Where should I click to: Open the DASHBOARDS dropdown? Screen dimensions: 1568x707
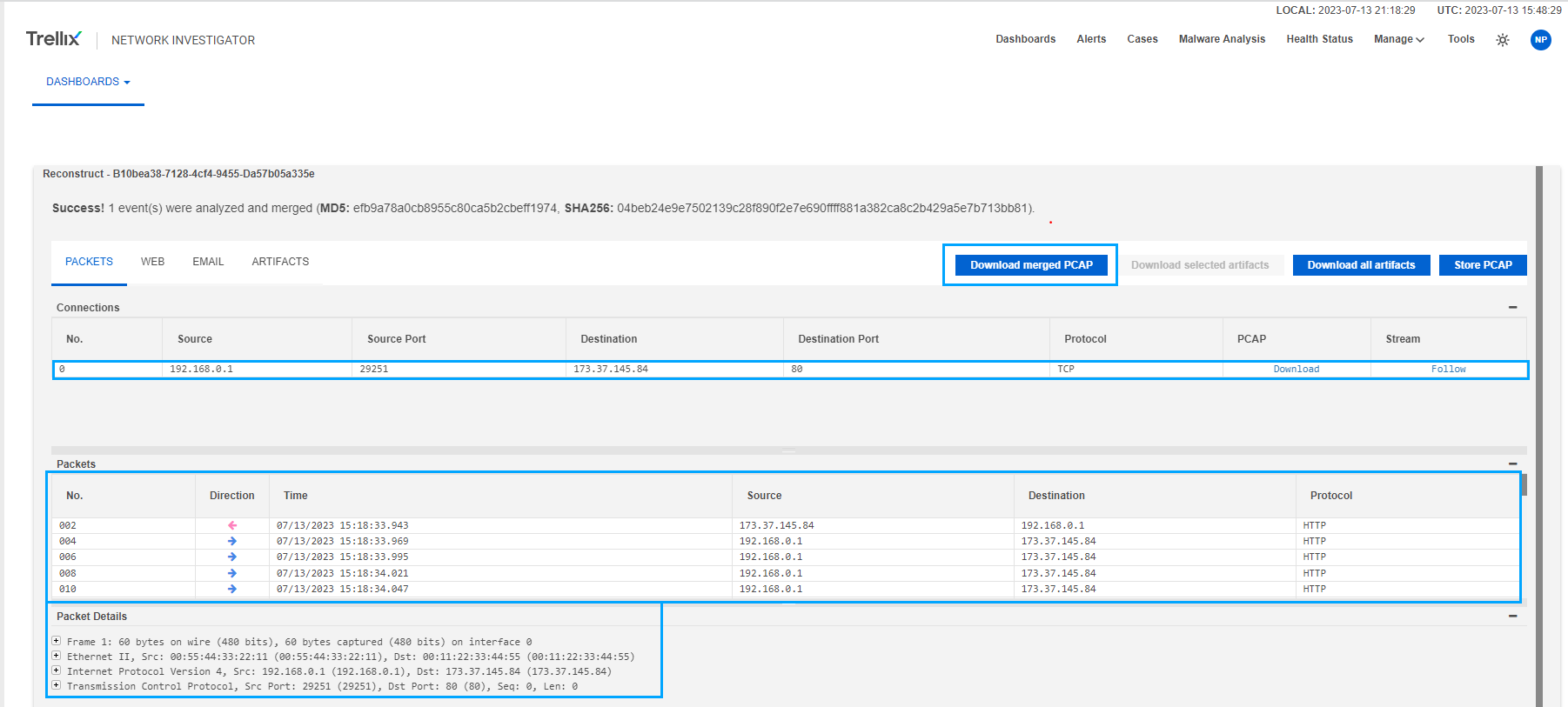pos(88,82)
